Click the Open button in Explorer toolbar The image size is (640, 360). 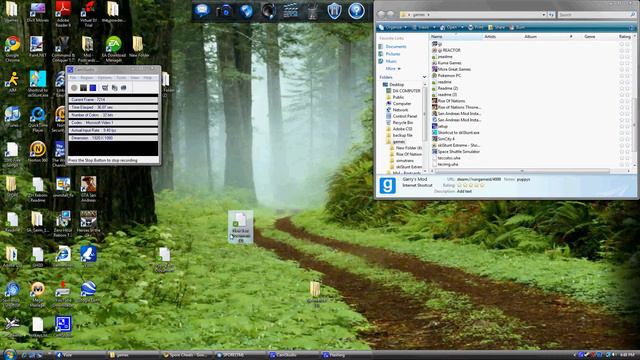click(x=452, y=27)
